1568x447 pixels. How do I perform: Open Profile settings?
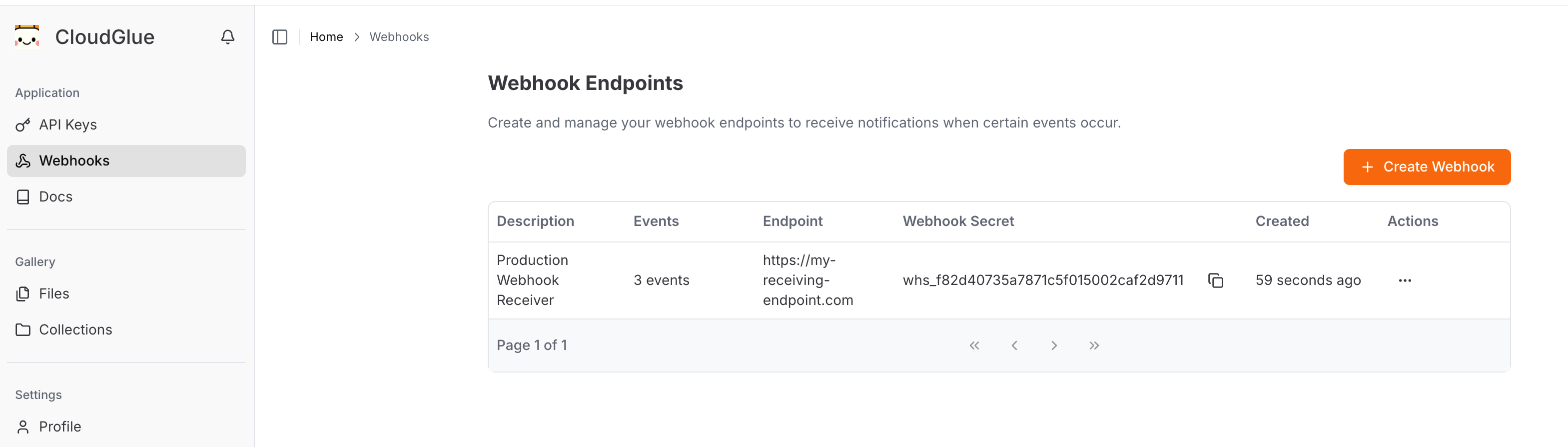(126, 427)
